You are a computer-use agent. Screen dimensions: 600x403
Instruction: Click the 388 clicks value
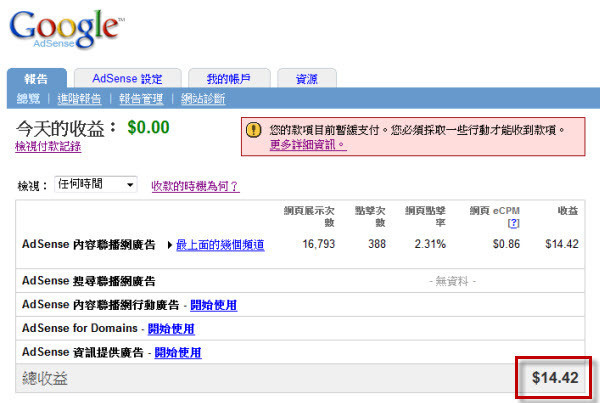click(x=377, y=244)
